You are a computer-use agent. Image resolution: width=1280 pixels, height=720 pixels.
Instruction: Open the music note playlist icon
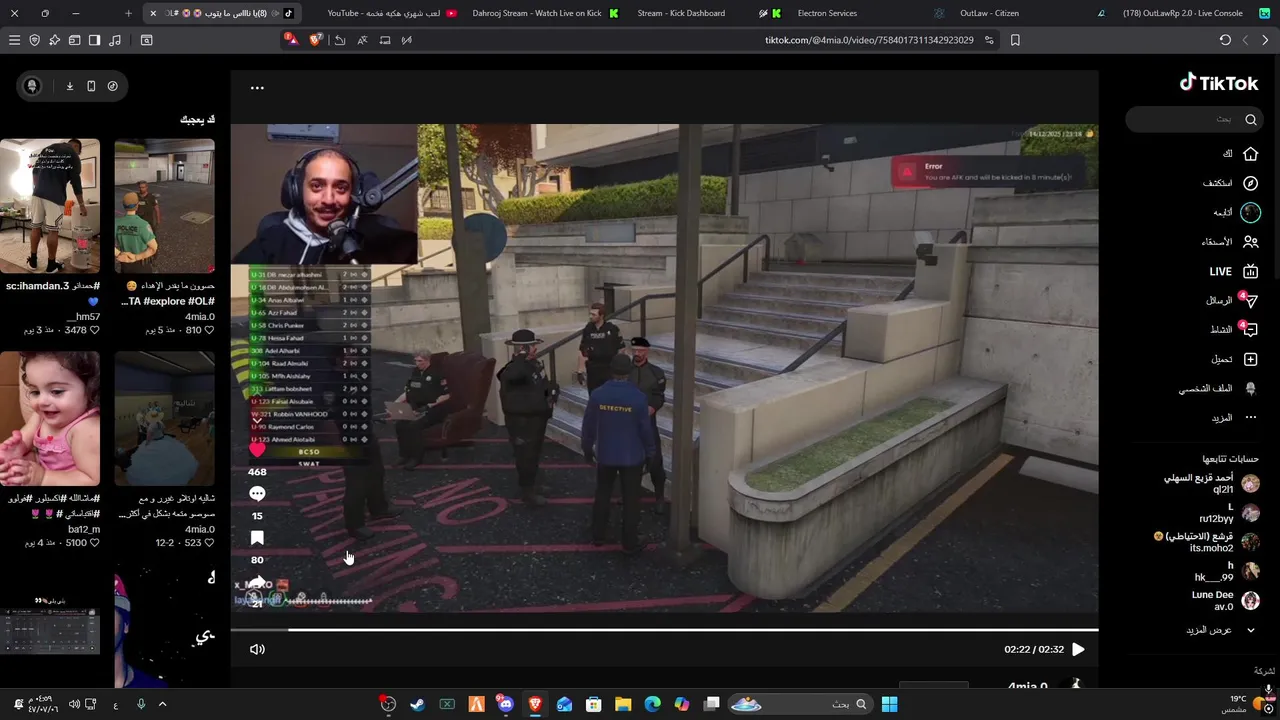click(114, 40)
